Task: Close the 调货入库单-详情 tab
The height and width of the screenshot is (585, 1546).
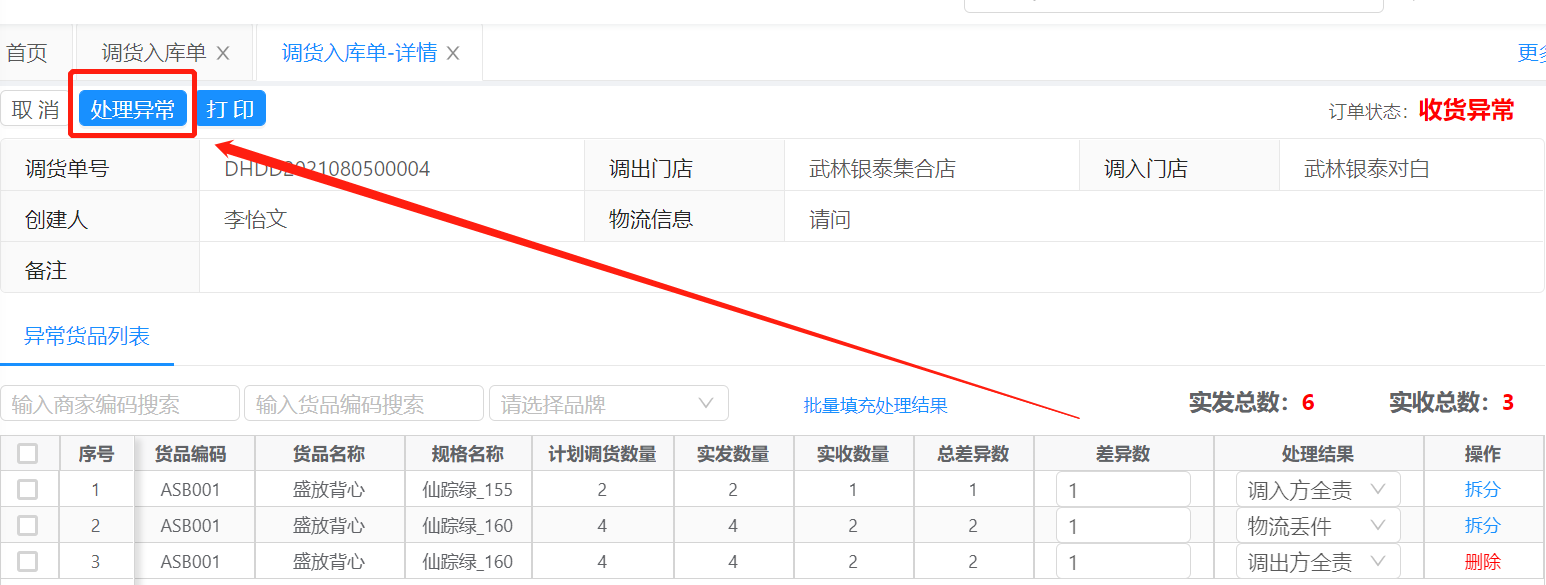Action: coord(453,54)
